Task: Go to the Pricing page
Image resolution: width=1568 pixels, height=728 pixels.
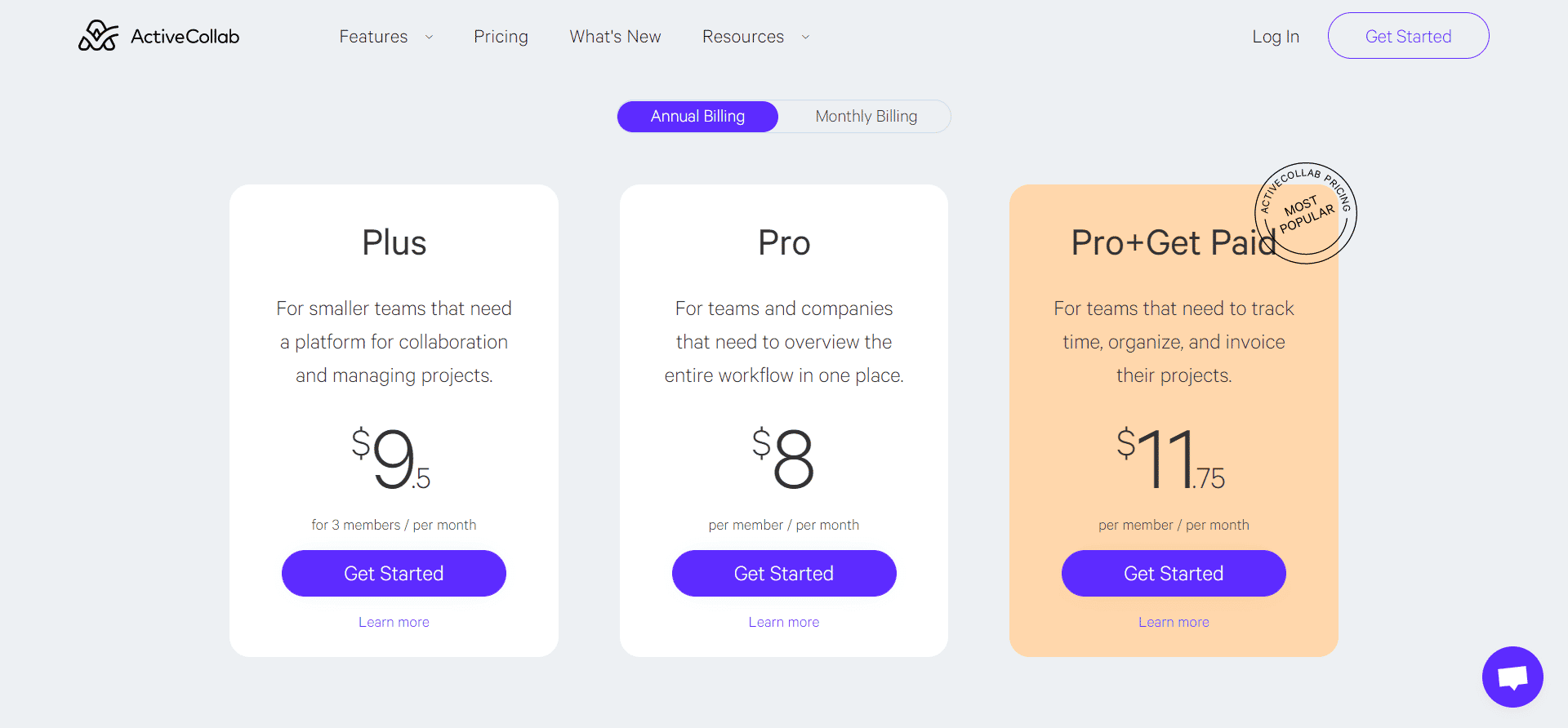Action: click(x=501, y=37)
